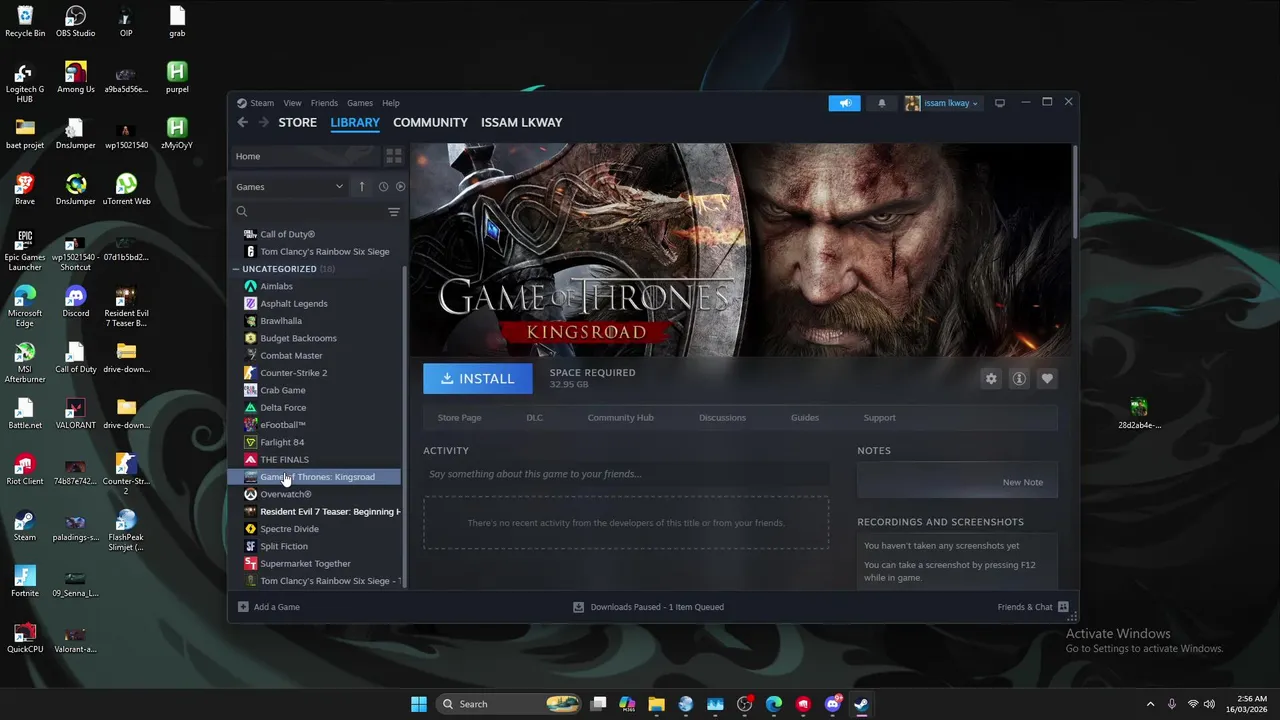Viewport: 1280px width, 720px height.
Task: Add game to favorites heart icon
Action: click(1047, 379)
